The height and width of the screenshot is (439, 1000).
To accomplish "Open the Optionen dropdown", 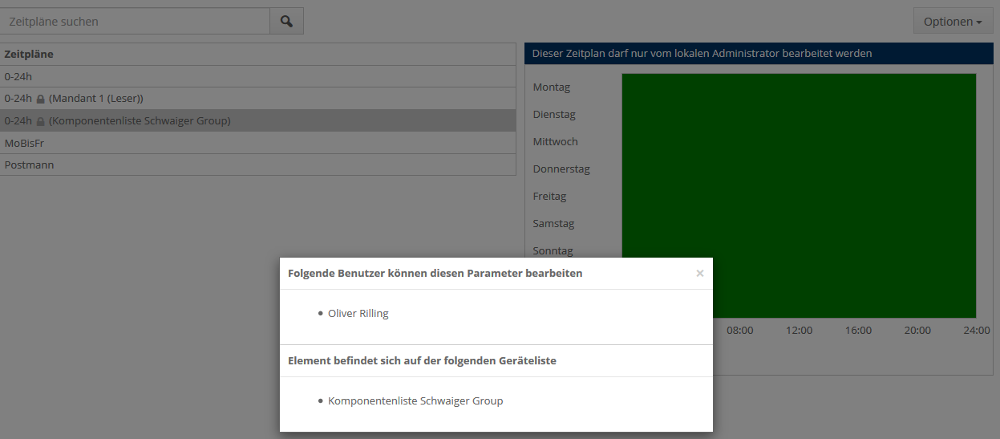I will pyautogui.click(x=952, y=21).
